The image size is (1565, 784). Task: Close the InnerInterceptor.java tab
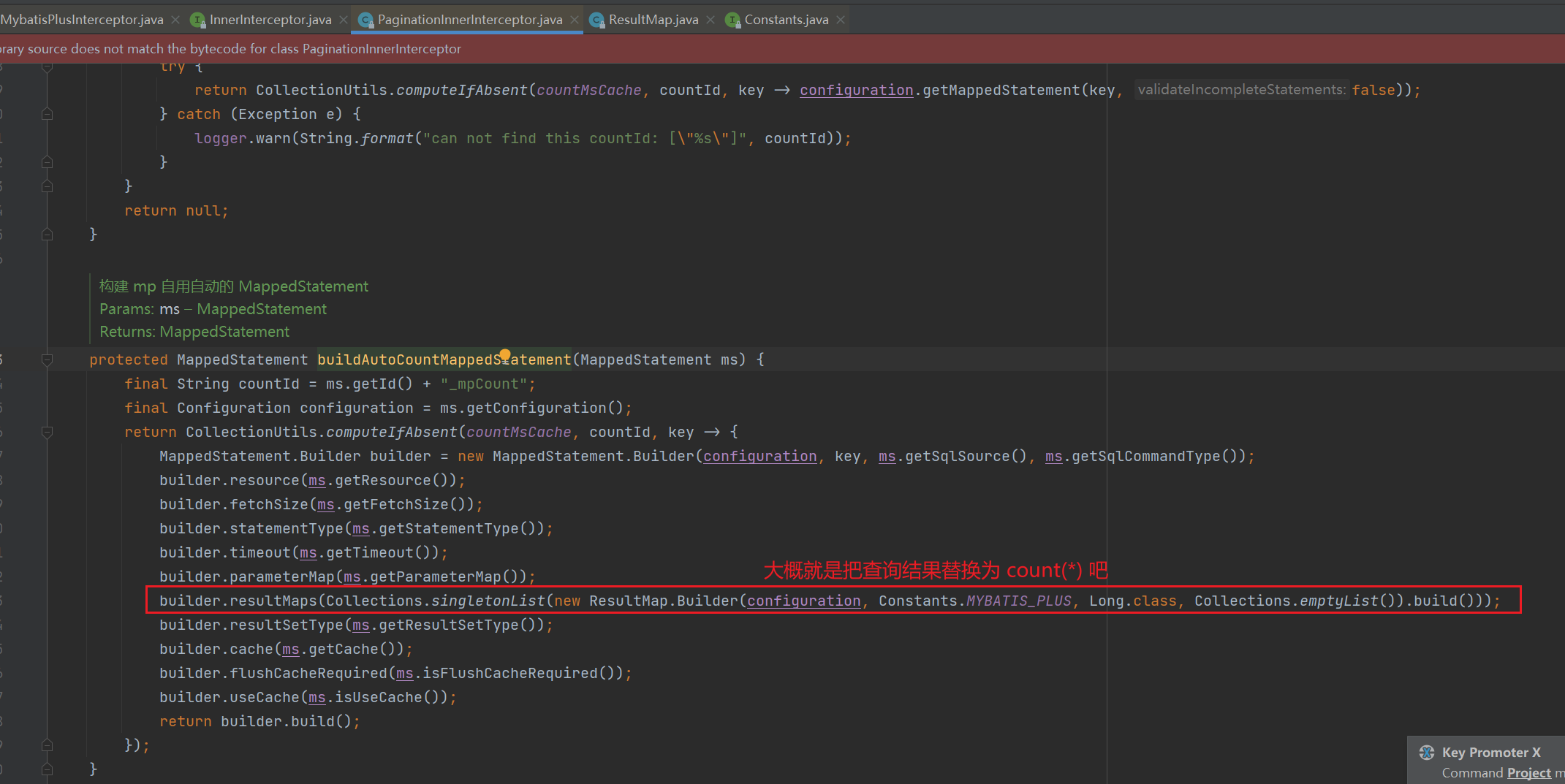pyautogui.click(x=344, y=20)
